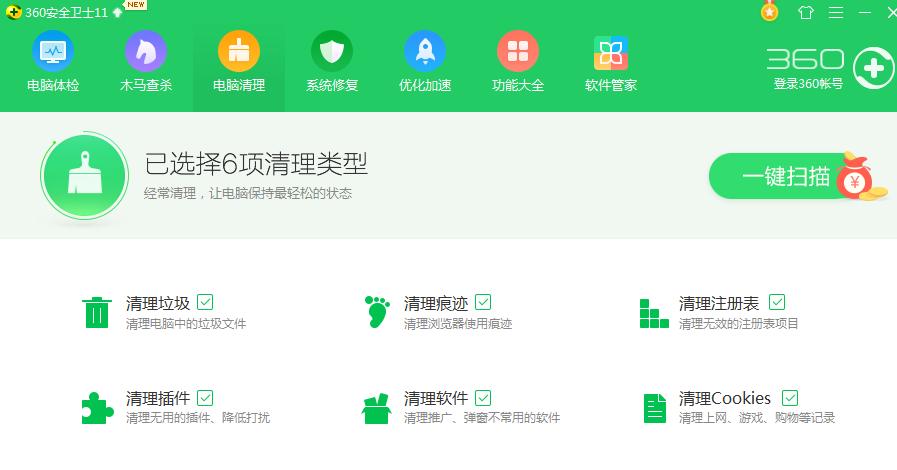
Task: Open 优化加速 rocket icon
Action: click(424, 51)
